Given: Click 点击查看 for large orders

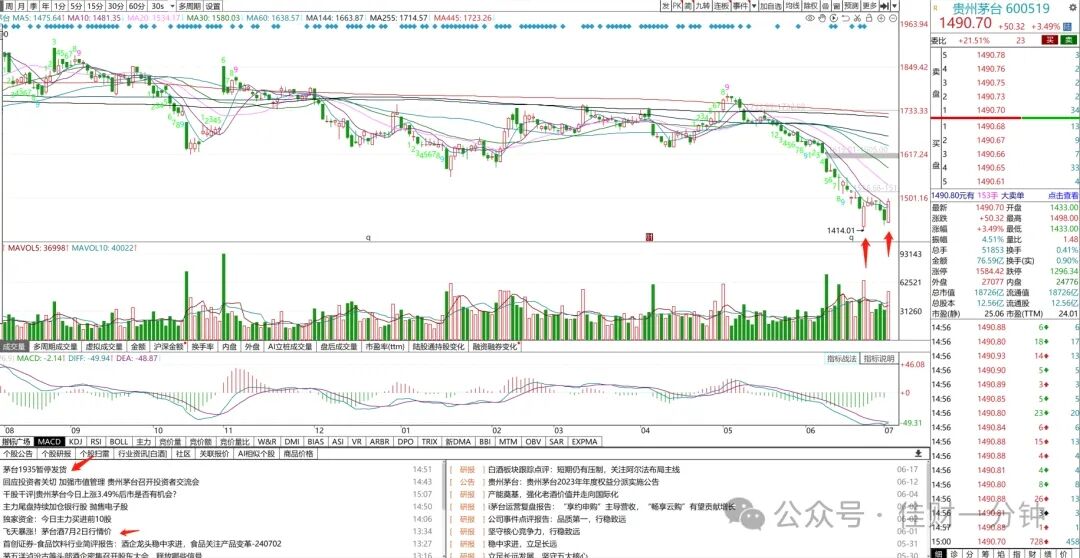Looking at the screenshot, I should click(1061, 196).
